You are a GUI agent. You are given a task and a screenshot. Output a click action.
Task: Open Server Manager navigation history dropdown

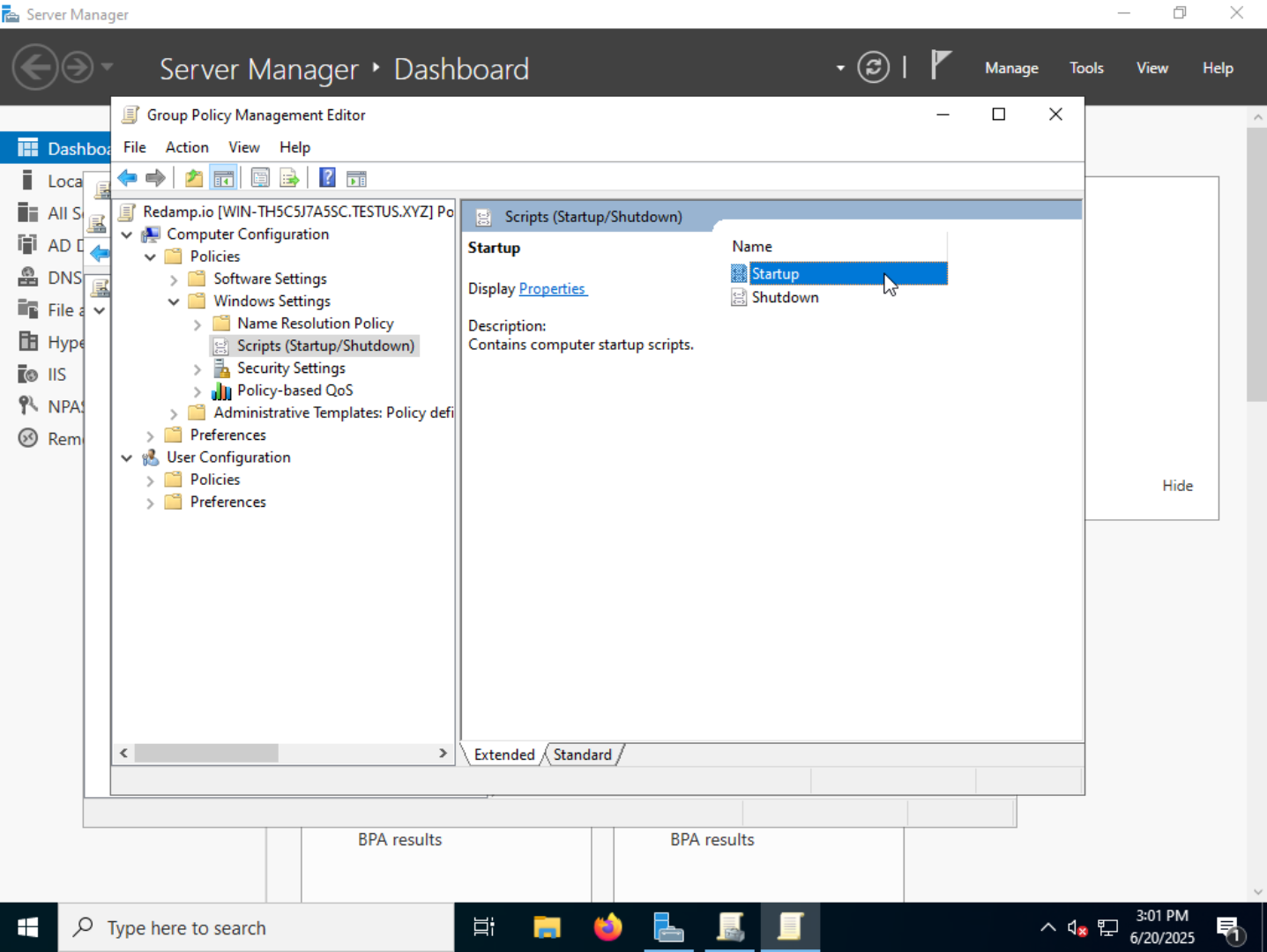(x=107, y=67)
